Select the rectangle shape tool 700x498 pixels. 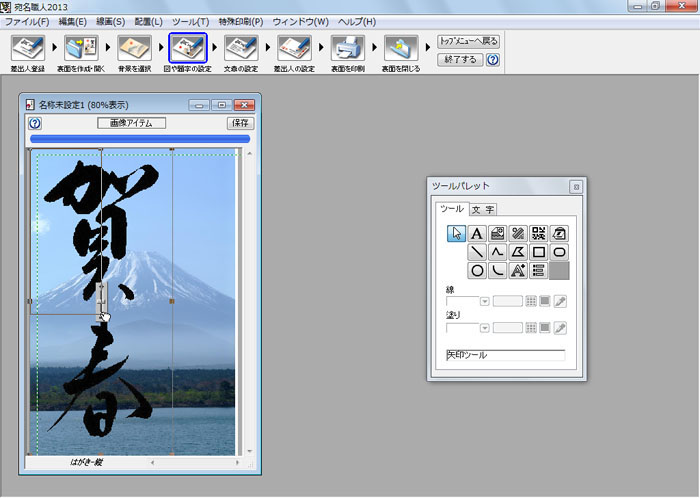point(539,252)
